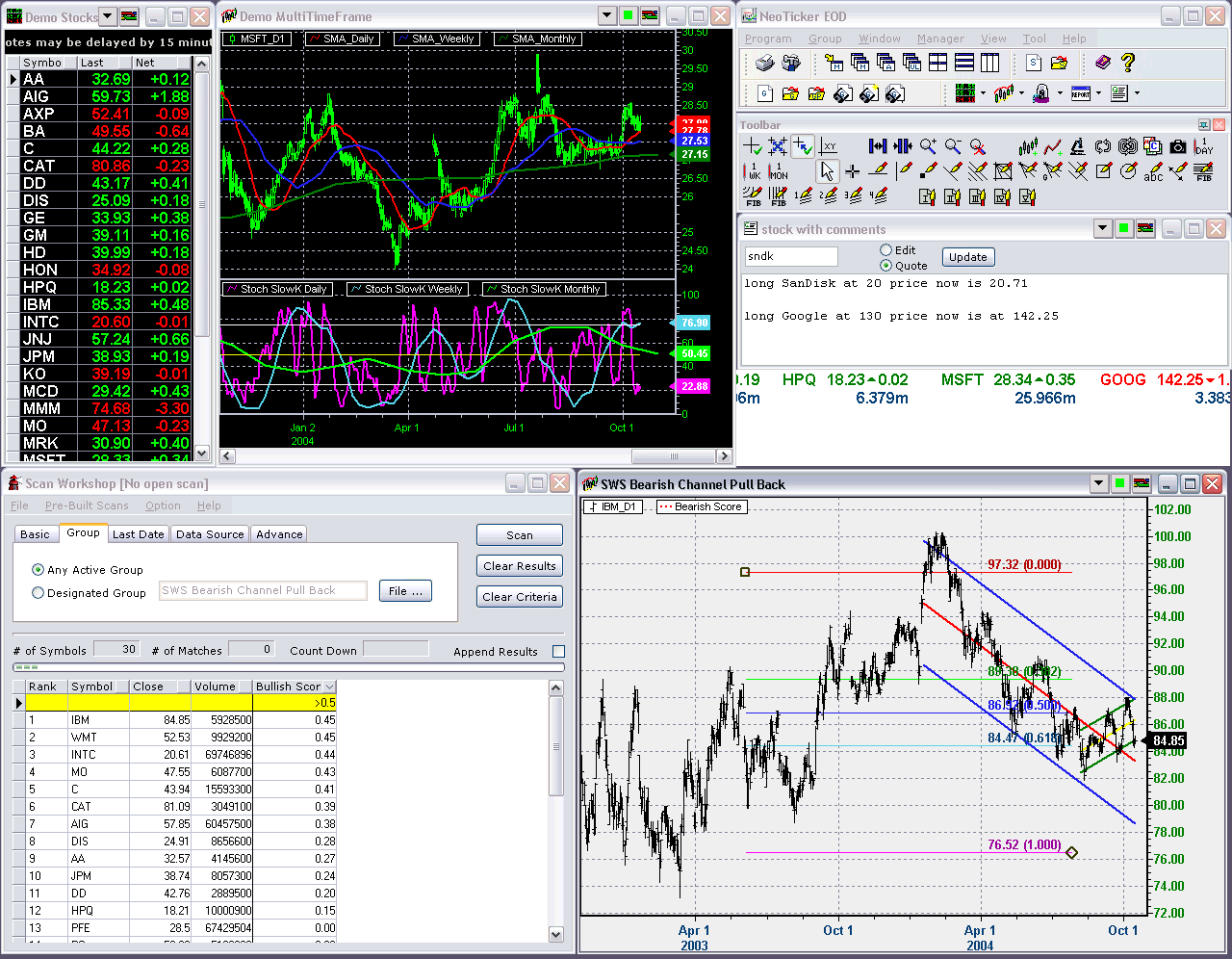This screenshot has width=1232, height=959.
Task: Open the Manager menu in NeoTicker
Action: [x=940, y=39]
